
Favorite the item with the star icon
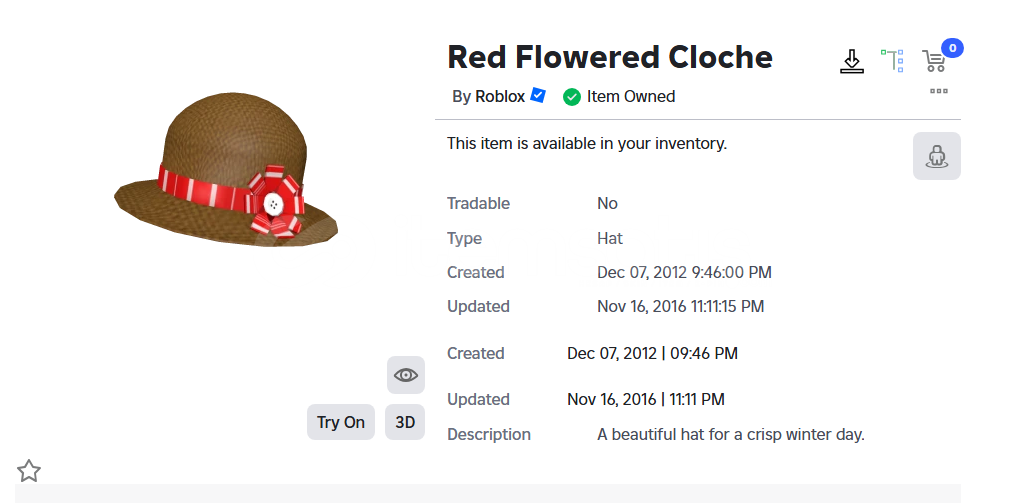point(29,470)
